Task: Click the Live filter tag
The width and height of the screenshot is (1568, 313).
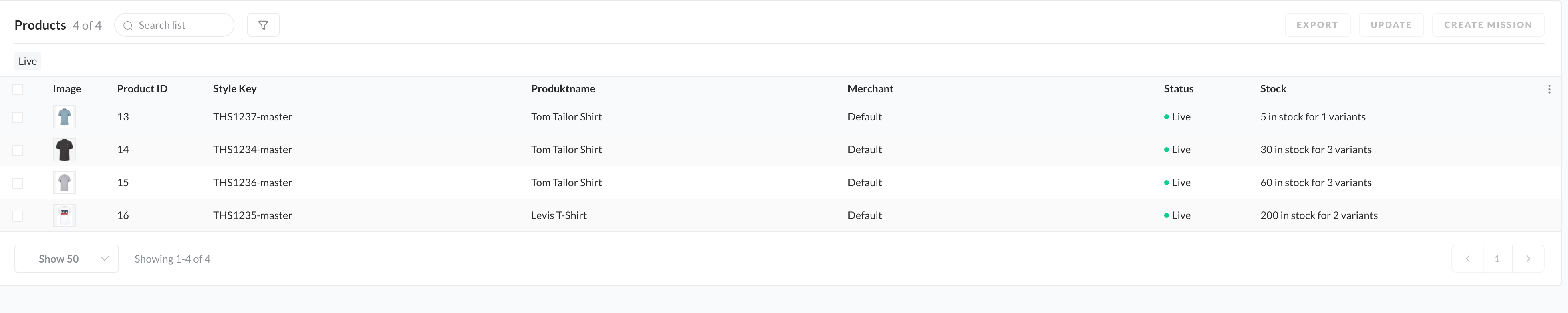Action: (x=28, y=61)
